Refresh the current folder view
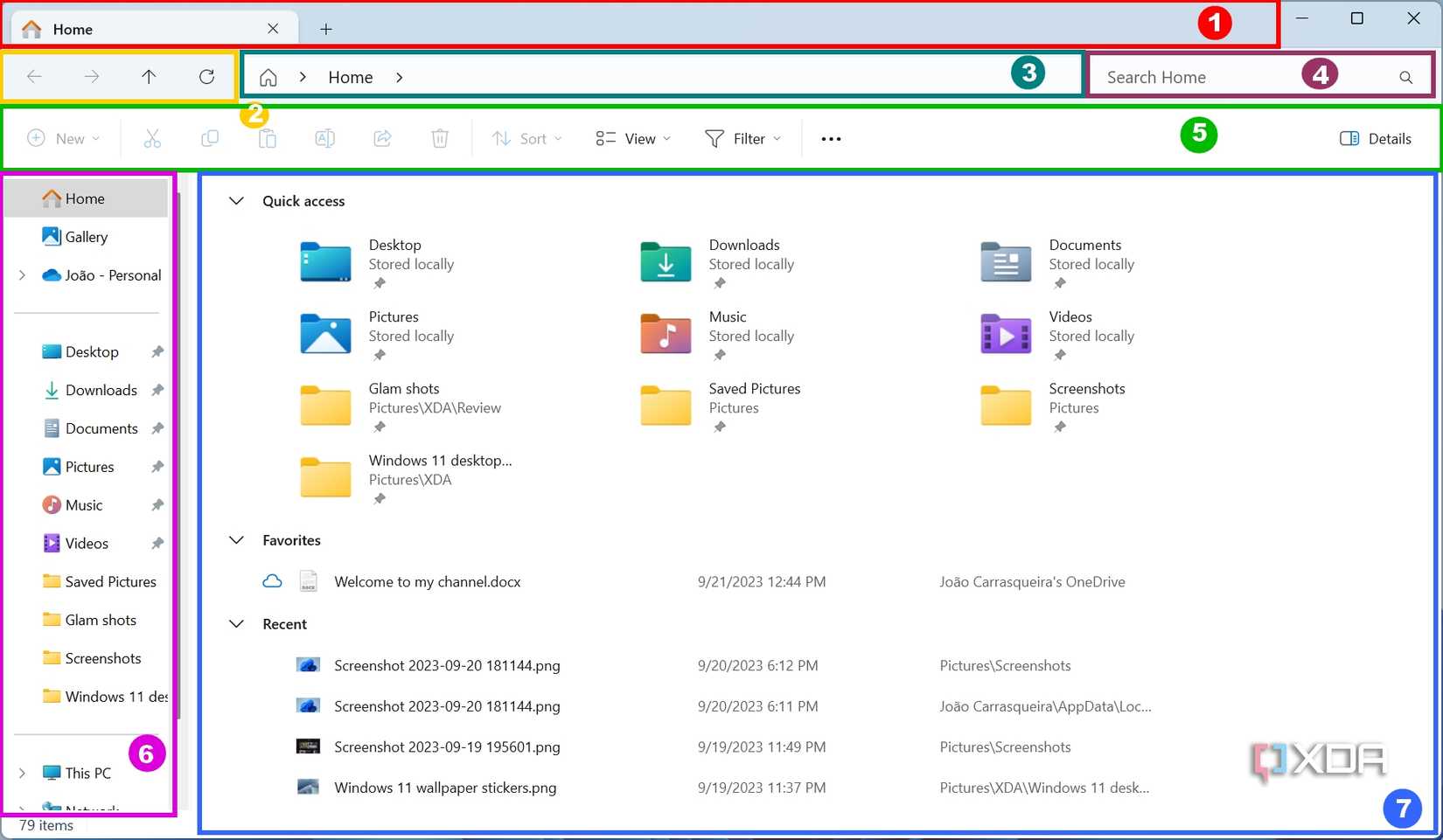The height and width of the screenshot is (840, 1443). point(206,76)
